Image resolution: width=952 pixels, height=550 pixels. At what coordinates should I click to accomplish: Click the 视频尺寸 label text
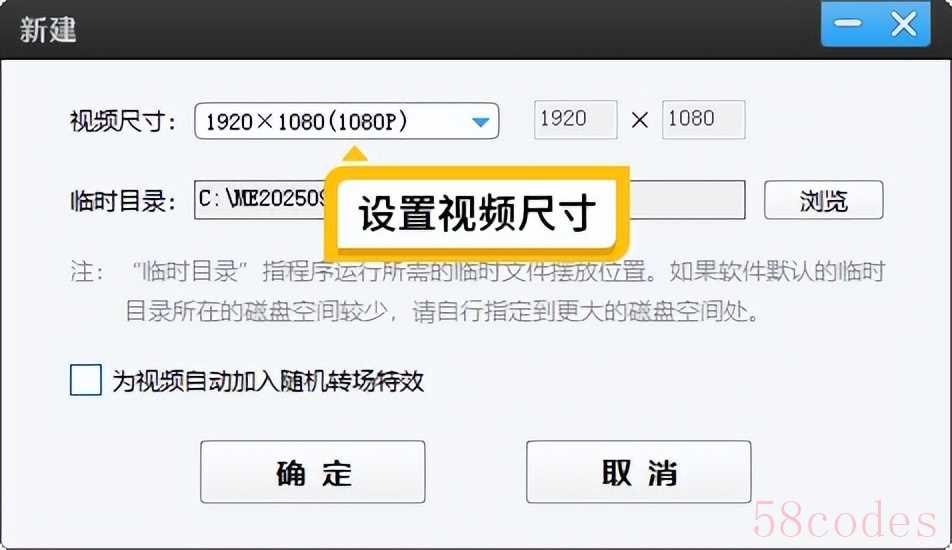pos(123,121)
